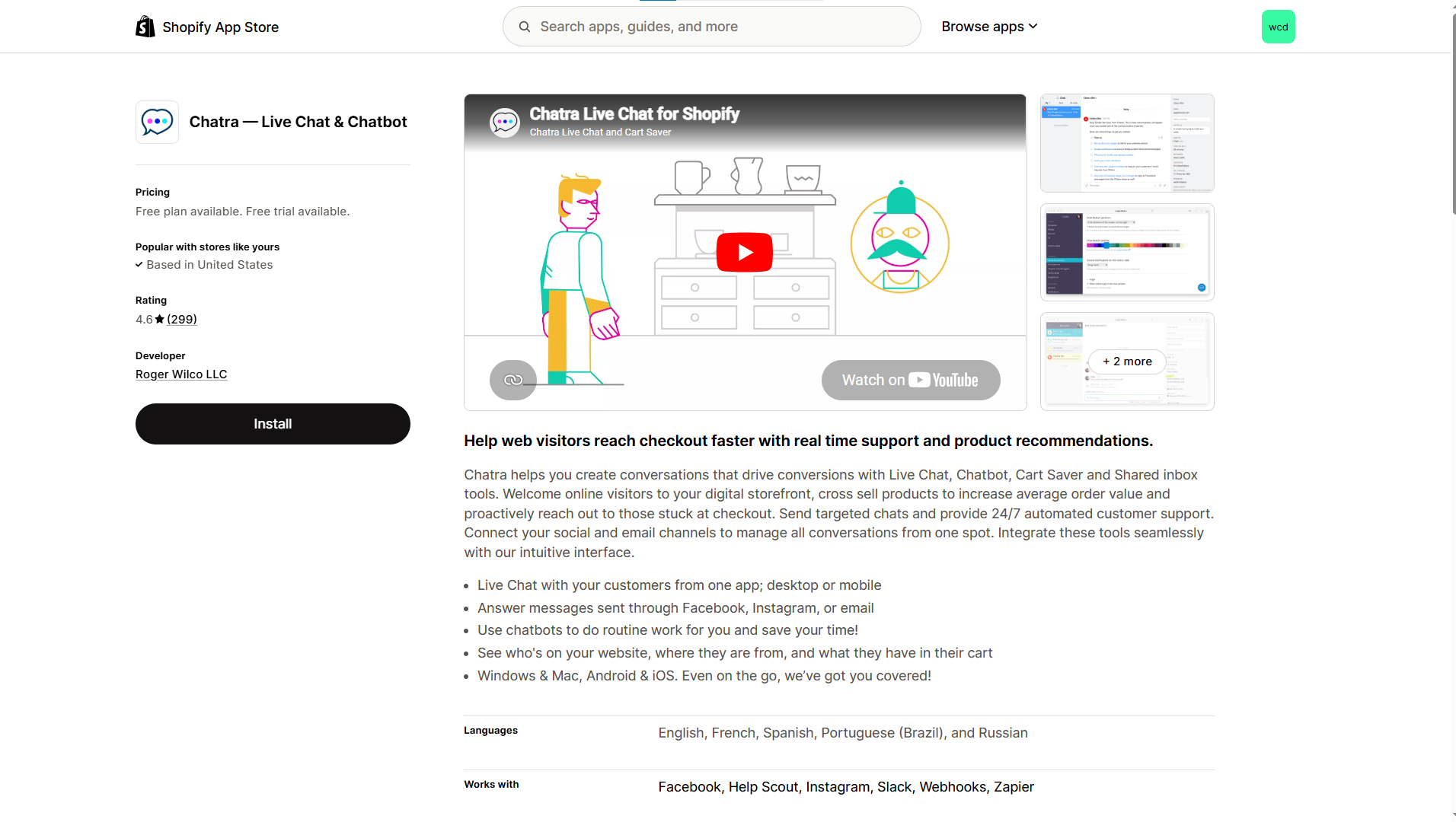View second screenshot thumbnail with color settings
This screenshot has height=822, width=1456.
(x=1127, y=252)
